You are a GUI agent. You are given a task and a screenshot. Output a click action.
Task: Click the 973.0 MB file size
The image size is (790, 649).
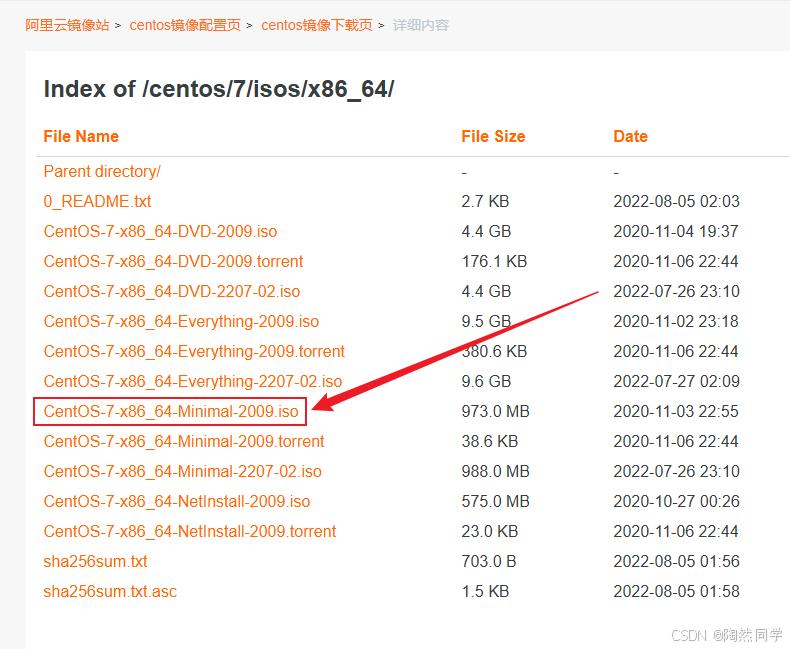click(x=495, y=411)
